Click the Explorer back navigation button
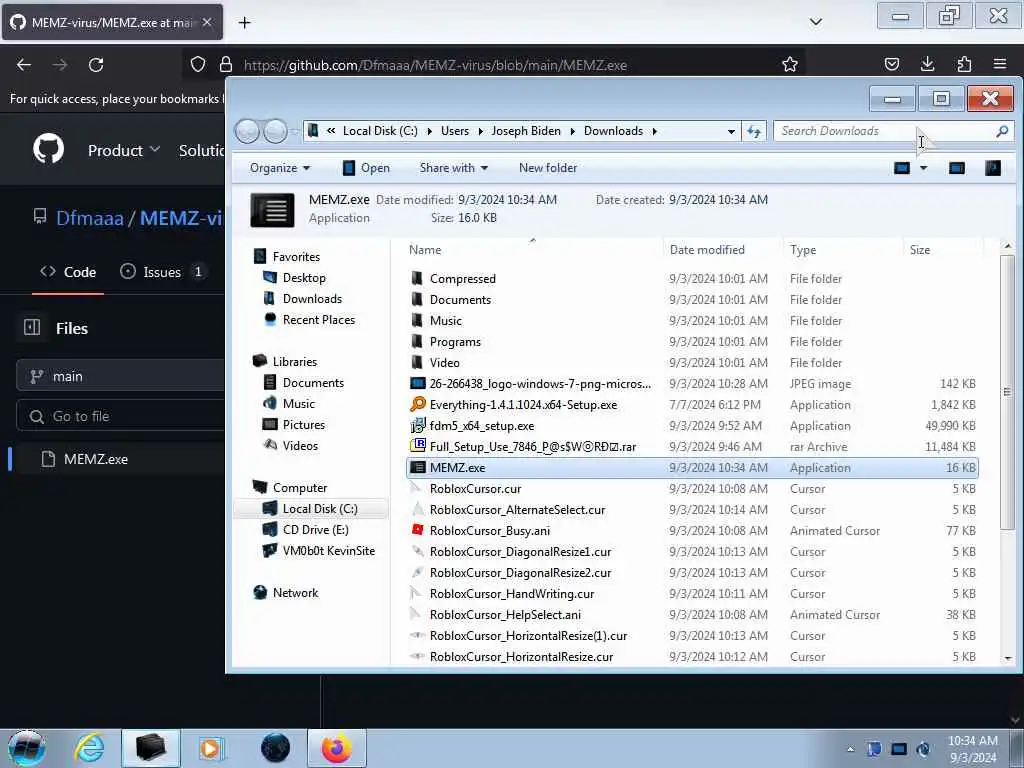Screen dimensions: 1024x768 coord(248,131)
